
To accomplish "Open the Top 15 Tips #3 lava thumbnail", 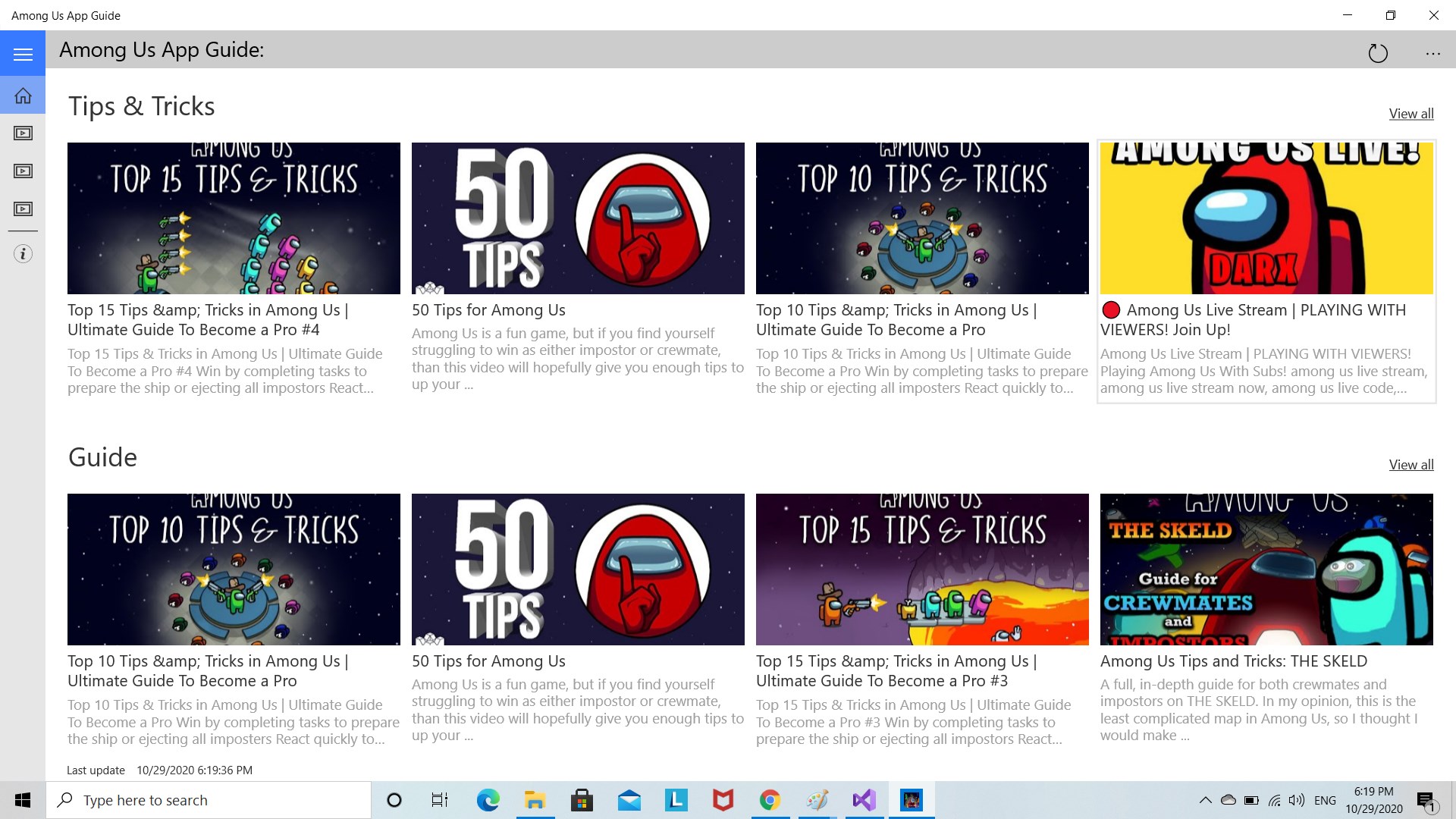I will click(x=922, y=570).
